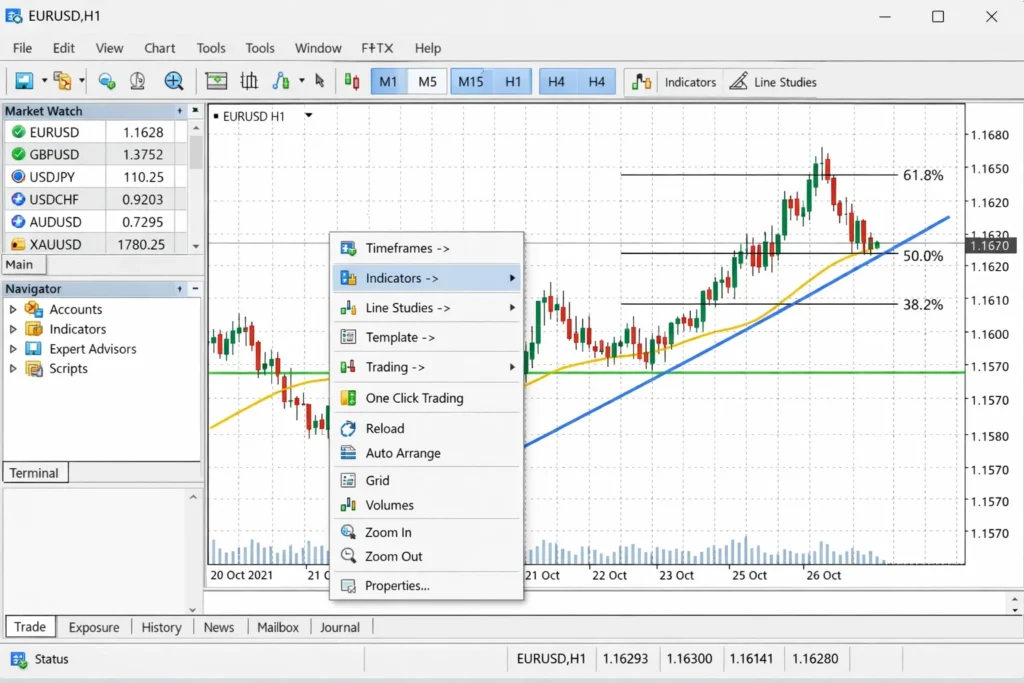Select the Zoom In magnifier toolbar icon
Viewport: 1024px width, 683px height.
173,81
